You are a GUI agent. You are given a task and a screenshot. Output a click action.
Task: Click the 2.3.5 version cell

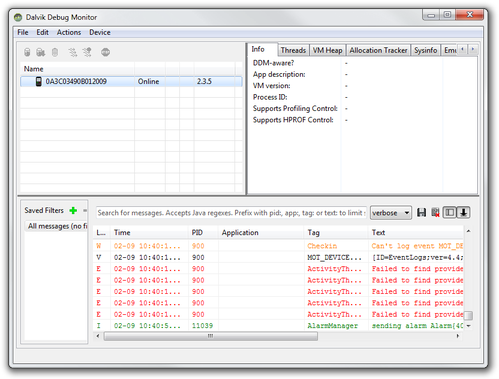[x=204, y=81]
